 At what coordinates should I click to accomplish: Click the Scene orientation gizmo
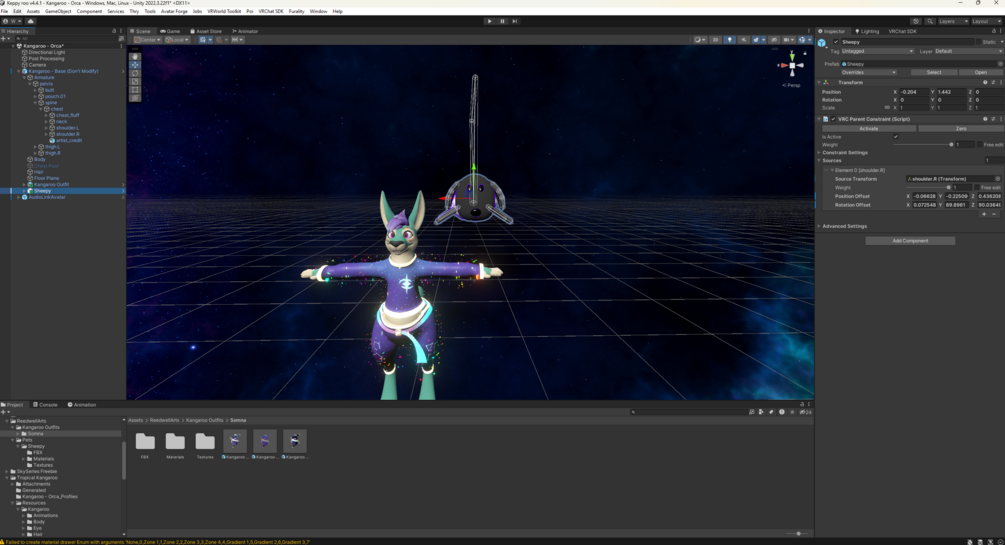point(792,65)
